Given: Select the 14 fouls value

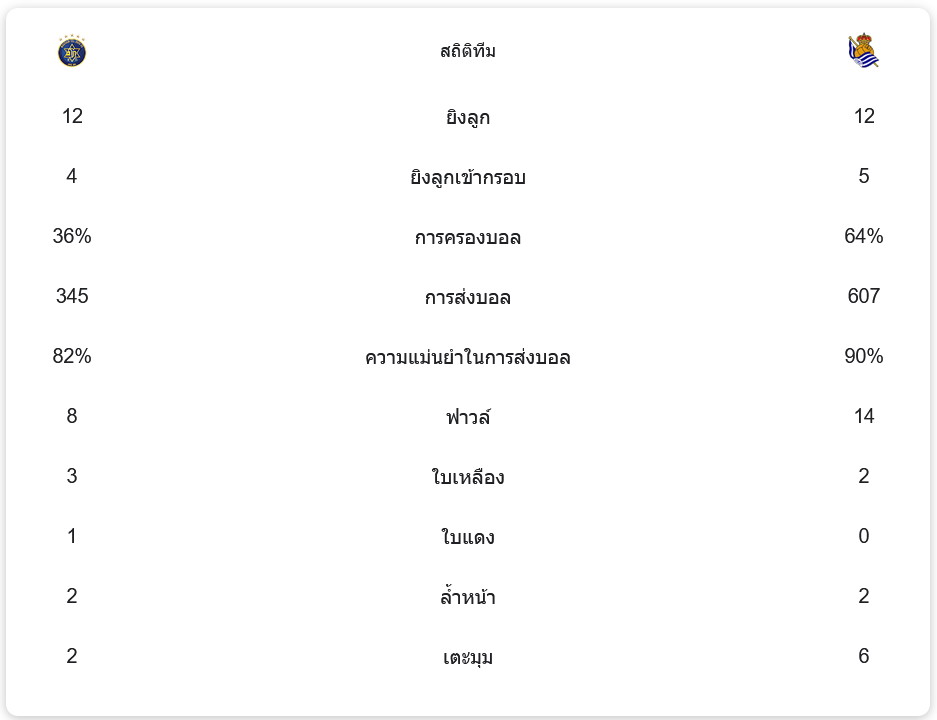Looking at the screenshot, I should (x=864, y=416).
